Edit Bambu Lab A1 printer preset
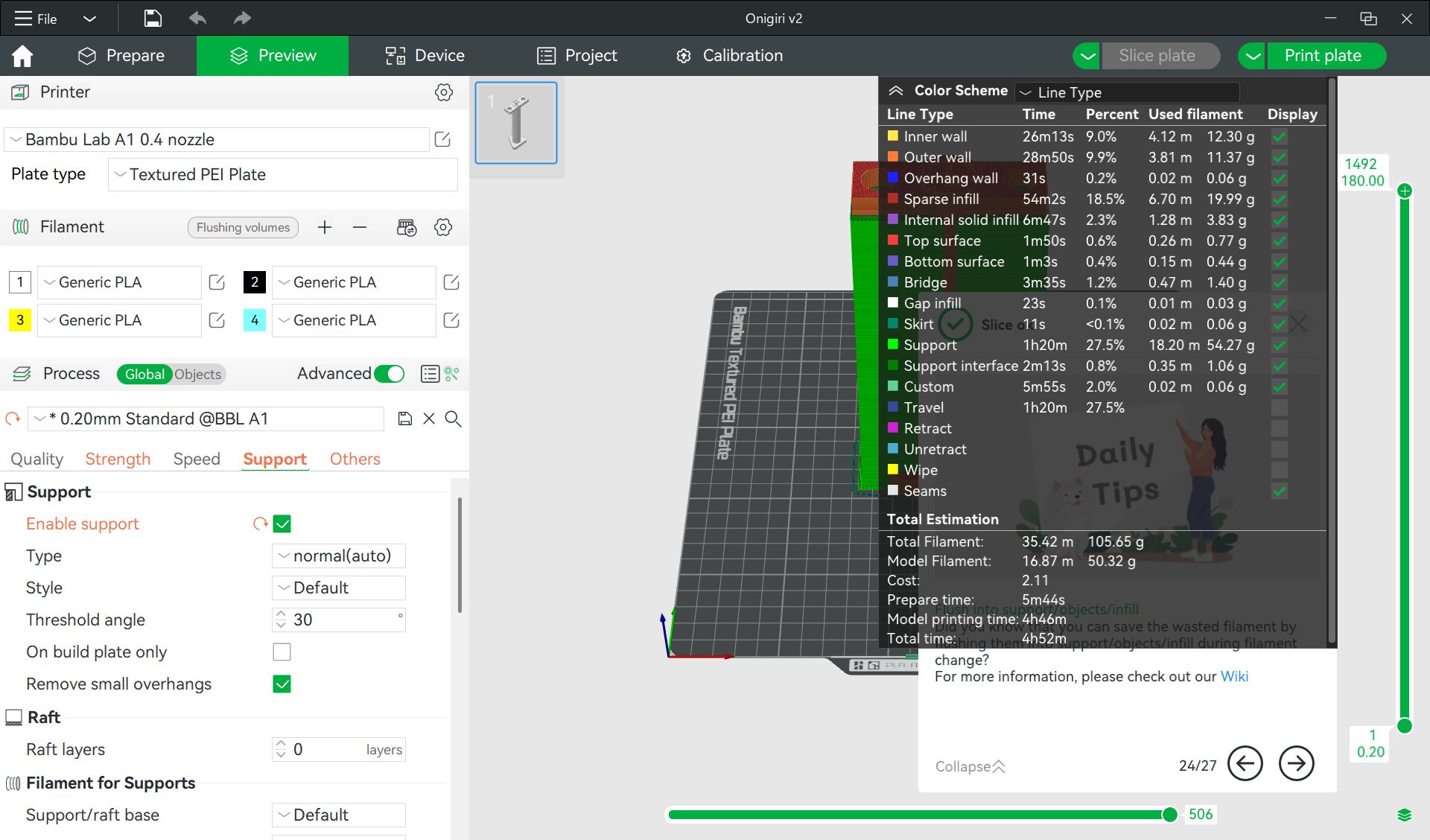The height and width of the screenshot is (840, 1430). pyautogui.click(x=442, y=139)
